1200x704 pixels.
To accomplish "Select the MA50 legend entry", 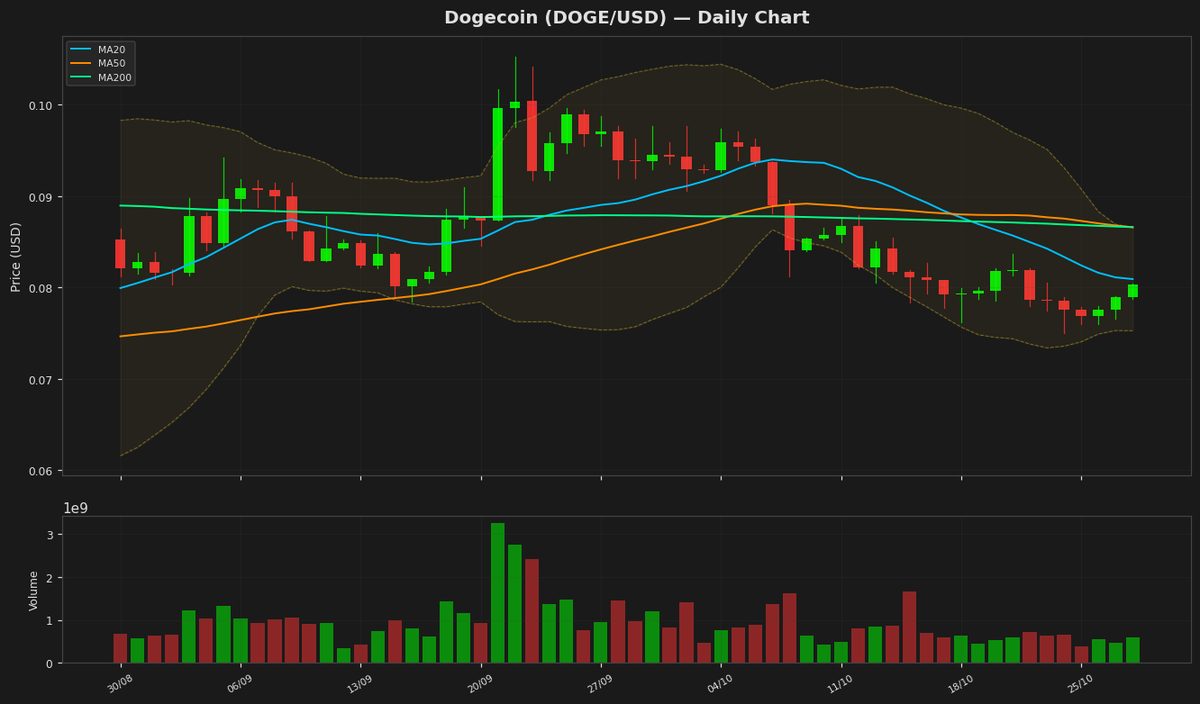I will point(101,63).
